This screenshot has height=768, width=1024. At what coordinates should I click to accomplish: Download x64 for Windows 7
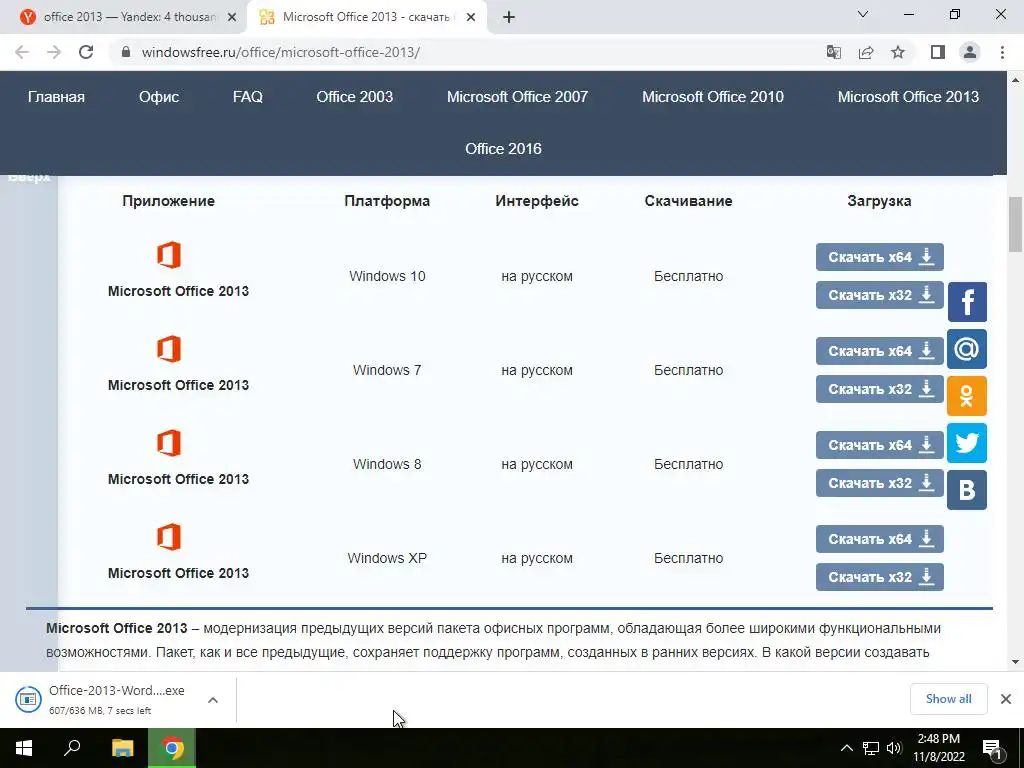point(880,351)
